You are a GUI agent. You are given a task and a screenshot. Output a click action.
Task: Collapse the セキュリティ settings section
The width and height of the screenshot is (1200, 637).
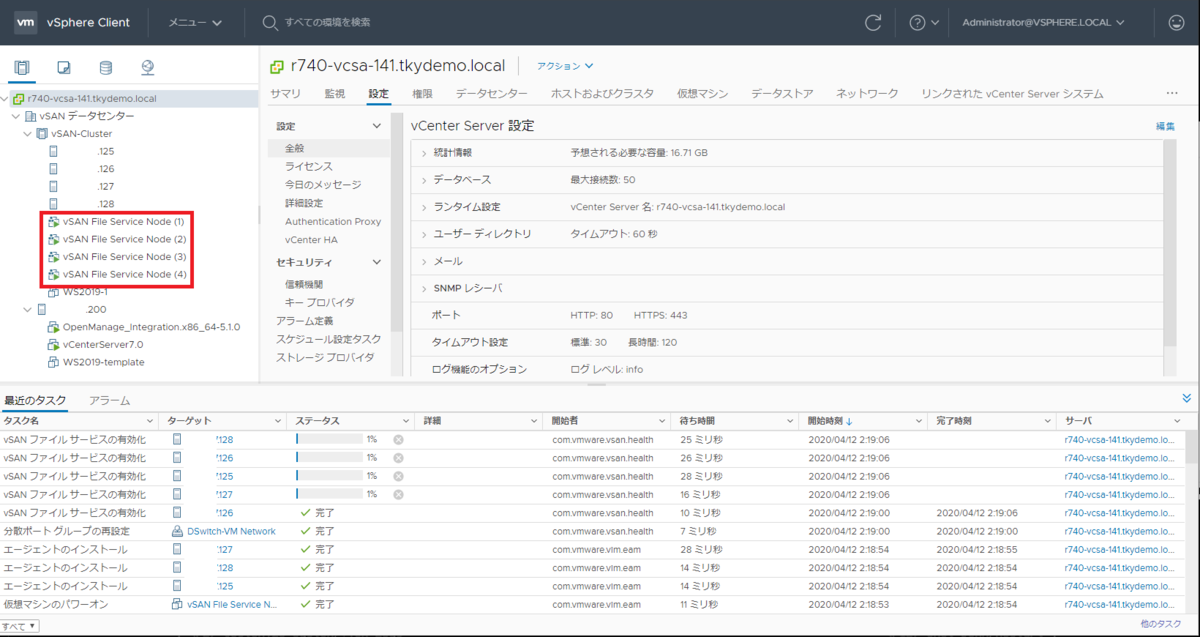click(376, 262)
